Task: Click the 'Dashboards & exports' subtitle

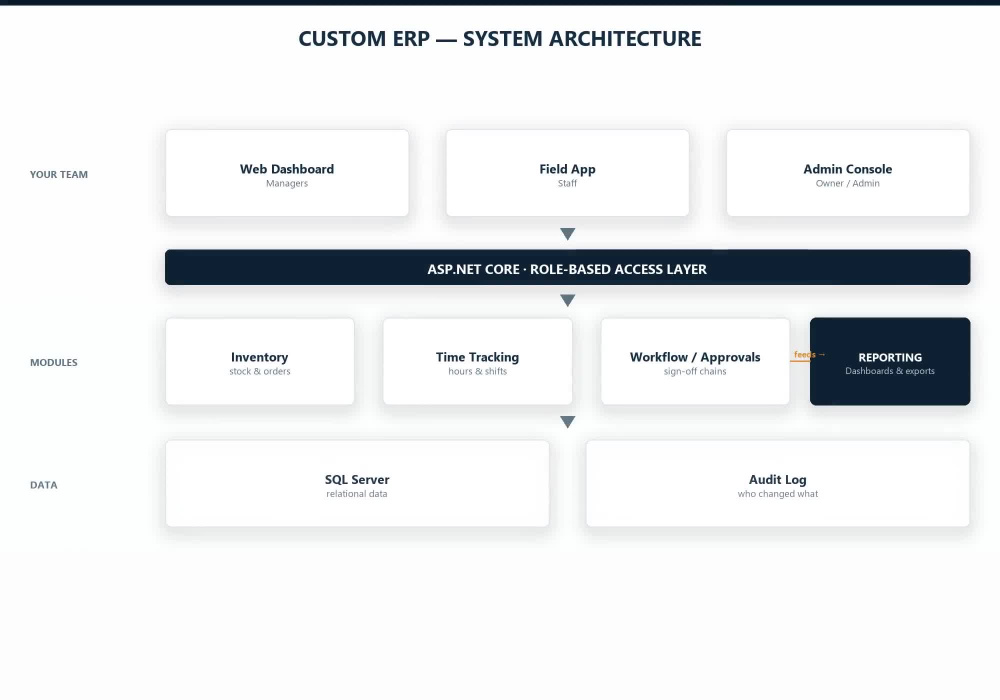Action: tap(890, 371)
